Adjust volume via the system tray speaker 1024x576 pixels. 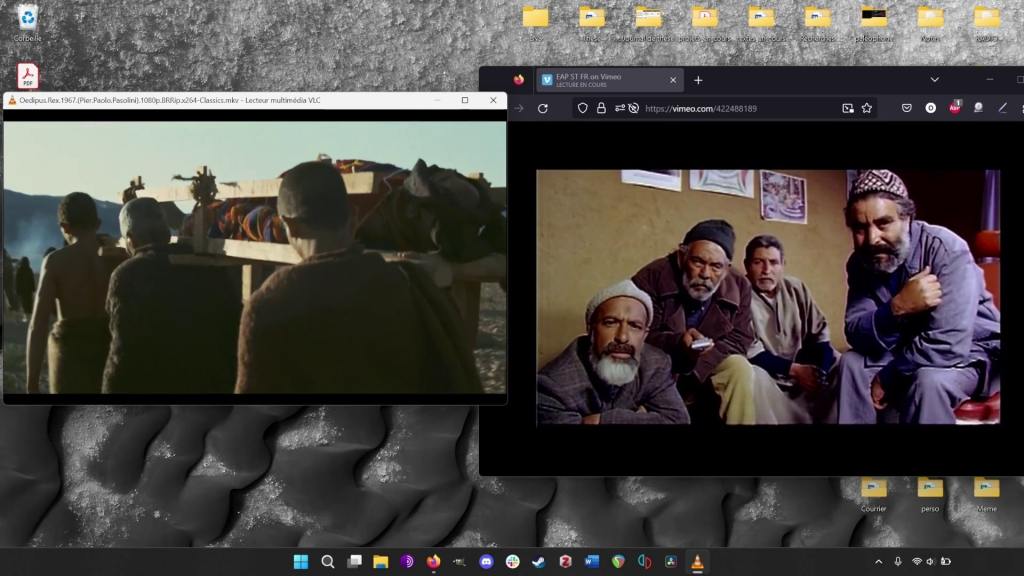coord(930,562)
